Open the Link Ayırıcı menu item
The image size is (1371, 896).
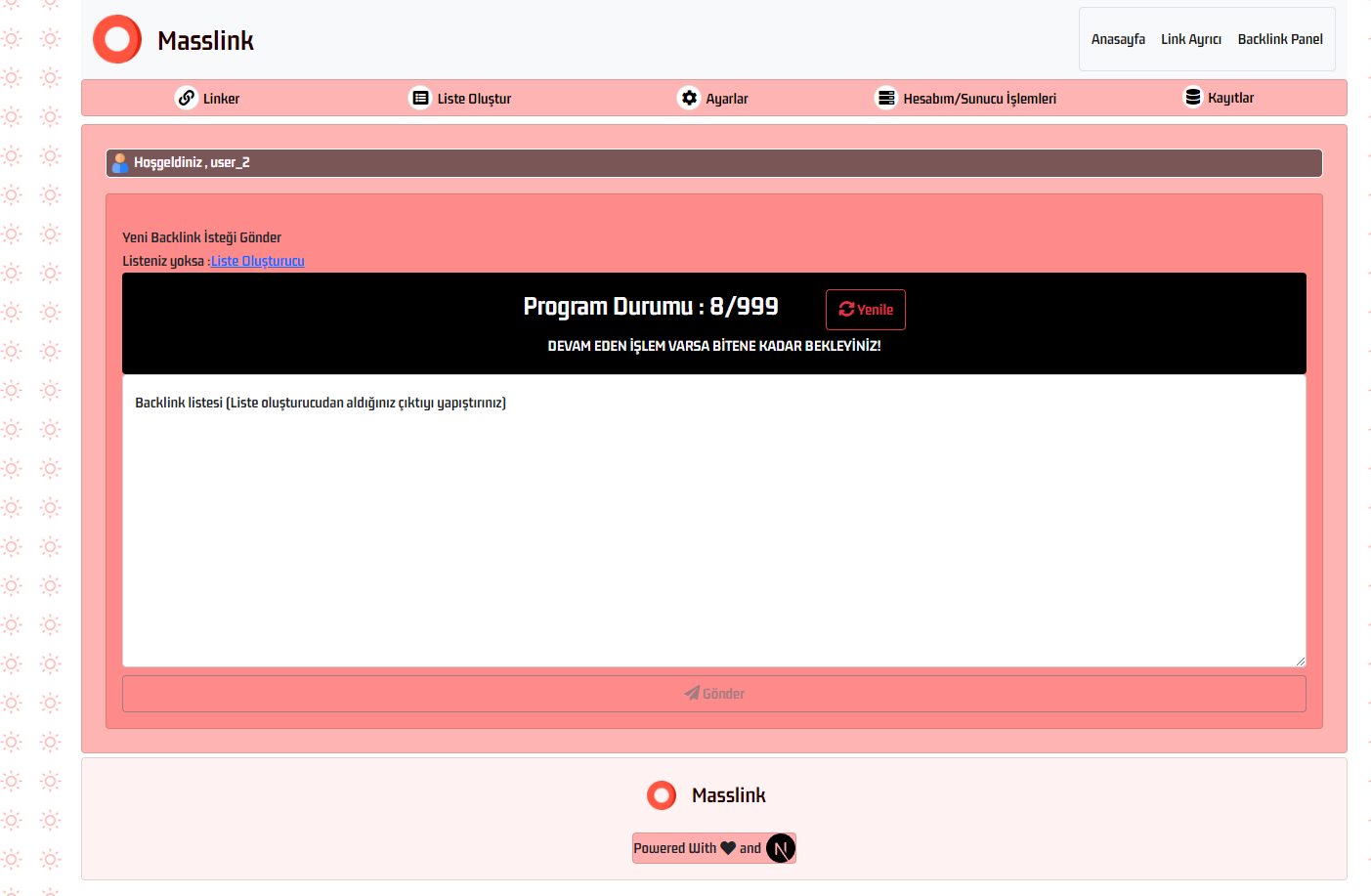click(x=1191, y=39)
